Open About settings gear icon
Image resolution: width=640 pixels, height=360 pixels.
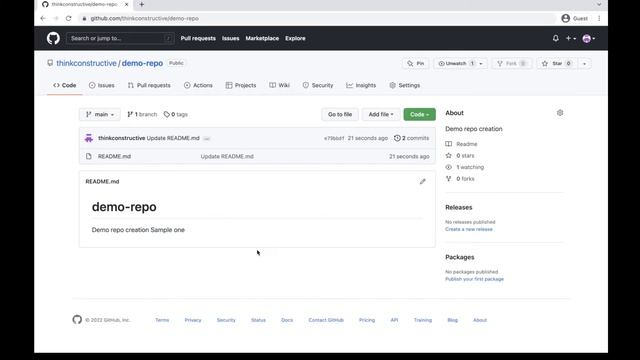click(560, 113)
